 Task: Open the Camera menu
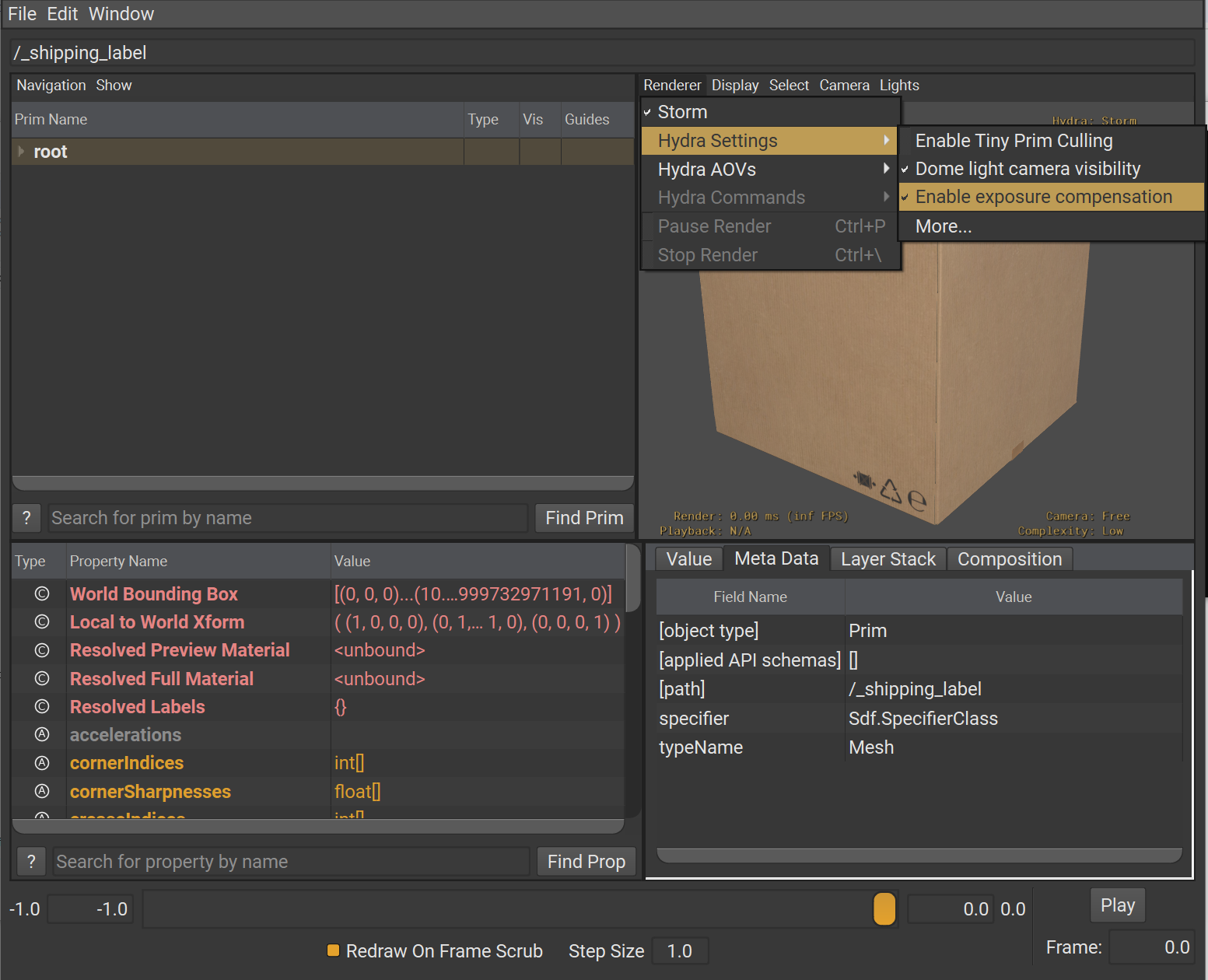tap(844, 86)
